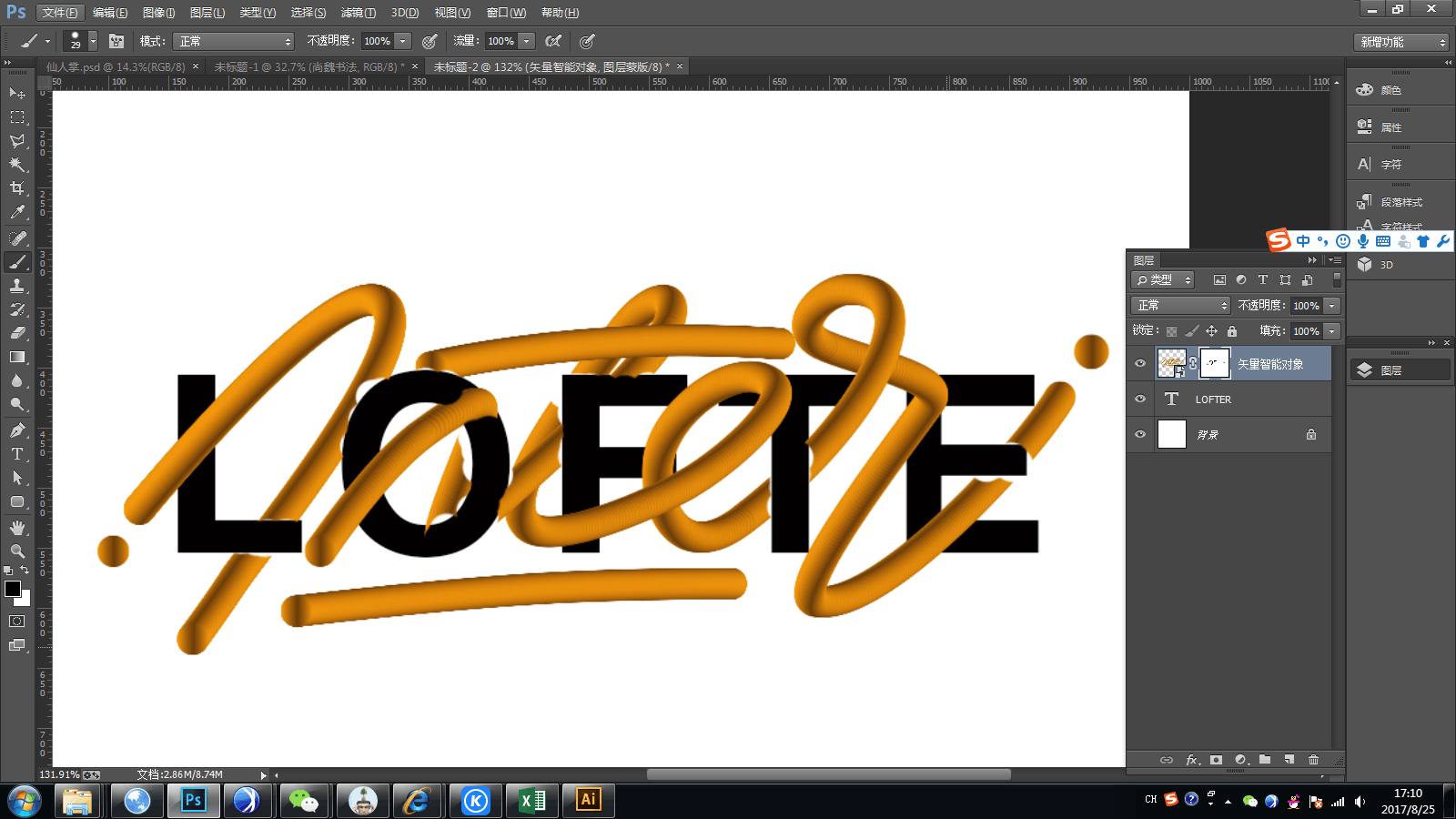
Task: Click the background color swatch
Action: [25, 601]
